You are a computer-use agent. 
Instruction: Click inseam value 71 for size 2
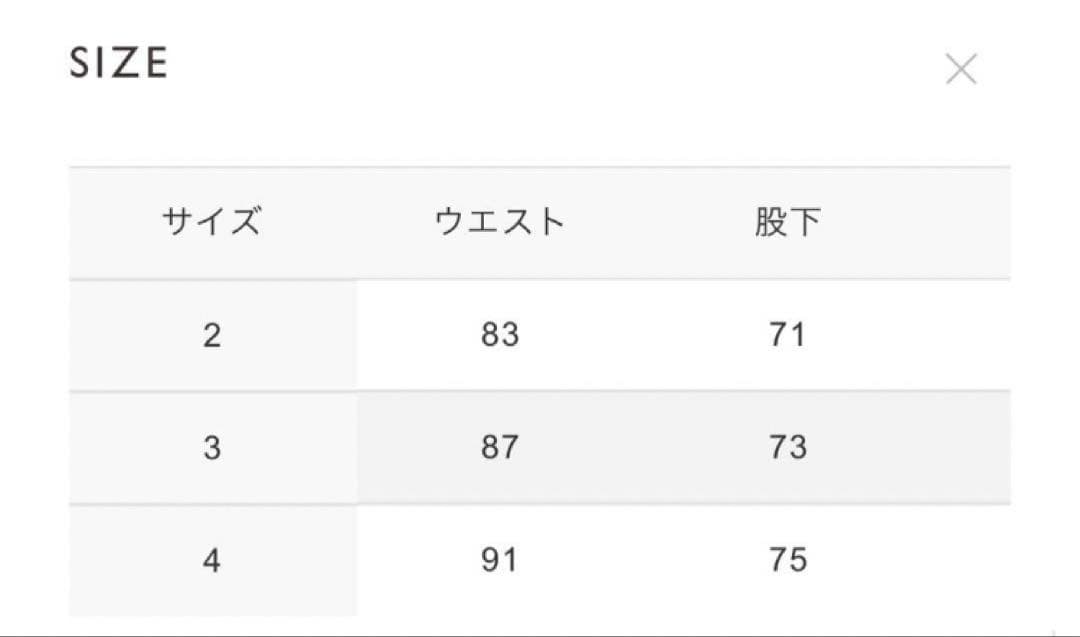pyautogui.click(x=786, y=335)
